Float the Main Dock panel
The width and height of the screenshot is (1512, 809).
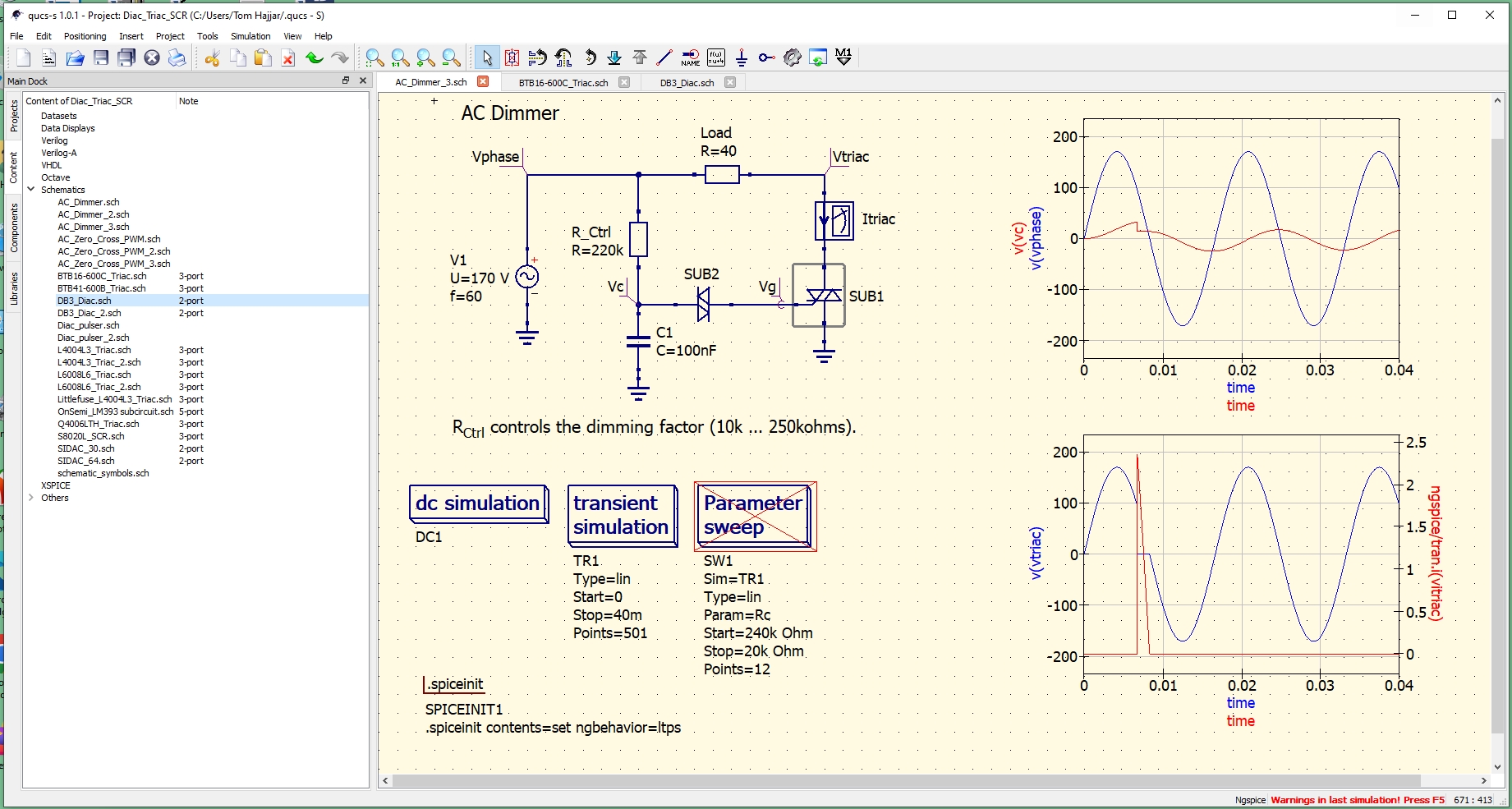346,80
